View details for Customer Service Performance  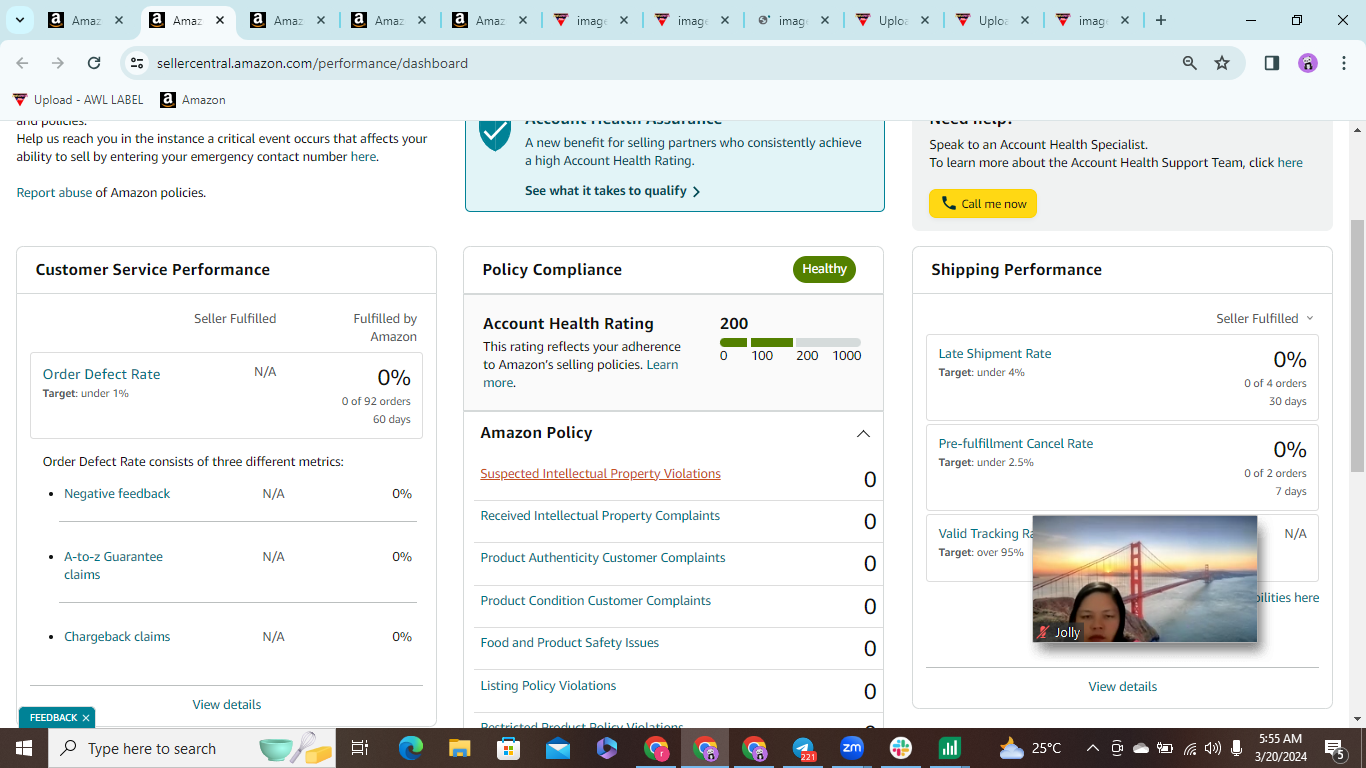click(227, 704)
